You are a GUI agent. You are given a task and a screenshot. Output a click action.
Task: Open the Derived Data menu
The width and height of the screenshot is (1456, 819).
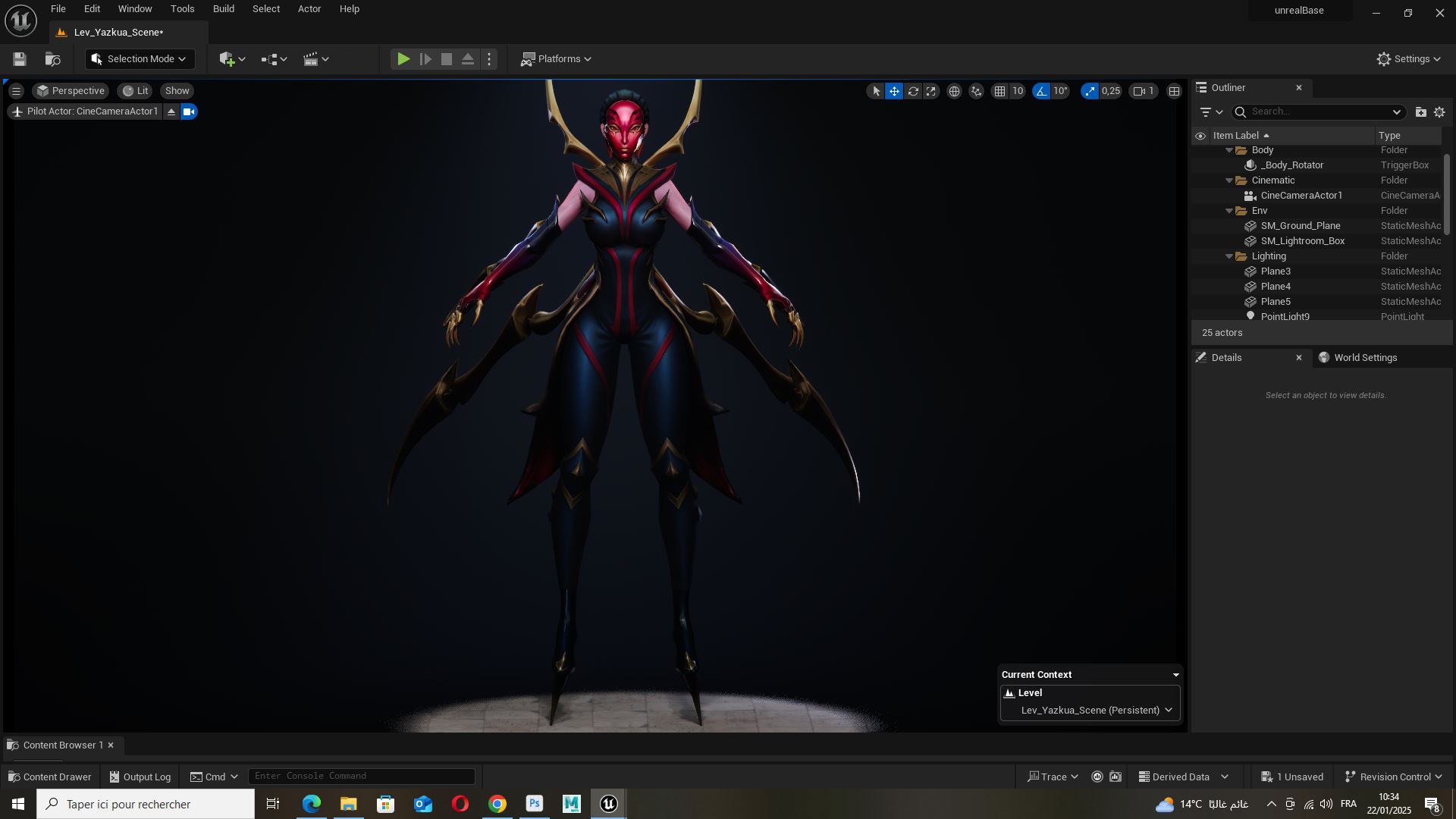[1184, 777]
